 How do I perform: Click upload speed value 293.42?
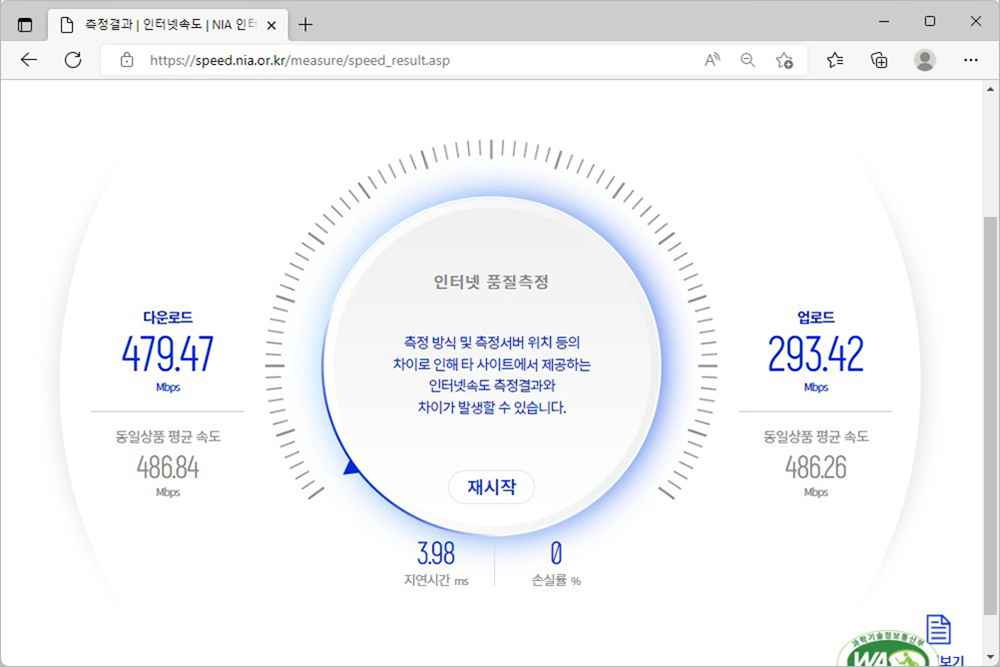tap(816, 354)
